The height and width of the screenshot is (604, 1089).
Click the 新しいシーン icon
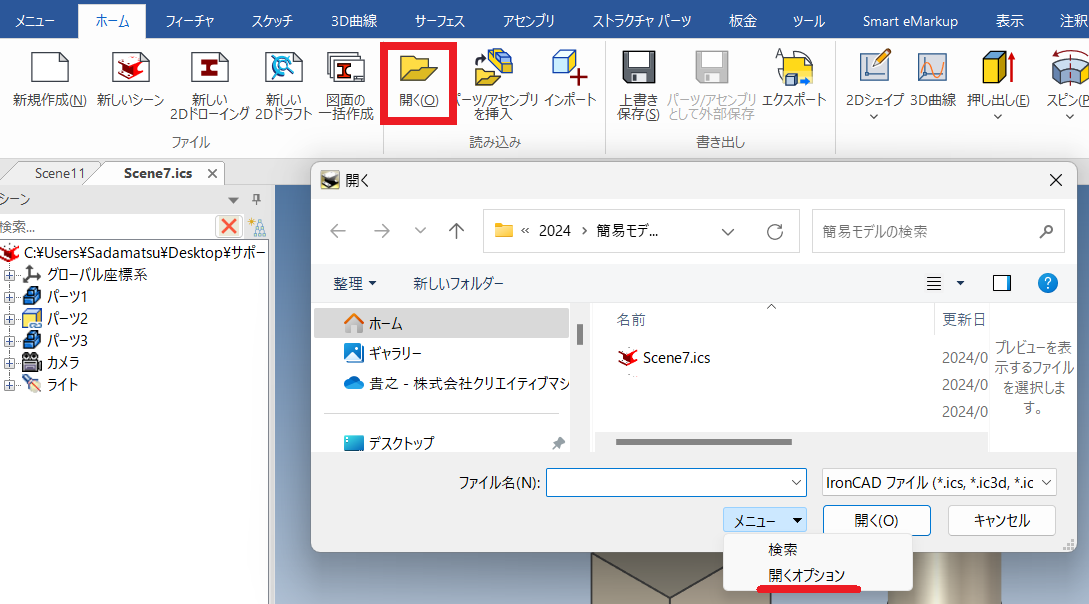pos(131,68)
